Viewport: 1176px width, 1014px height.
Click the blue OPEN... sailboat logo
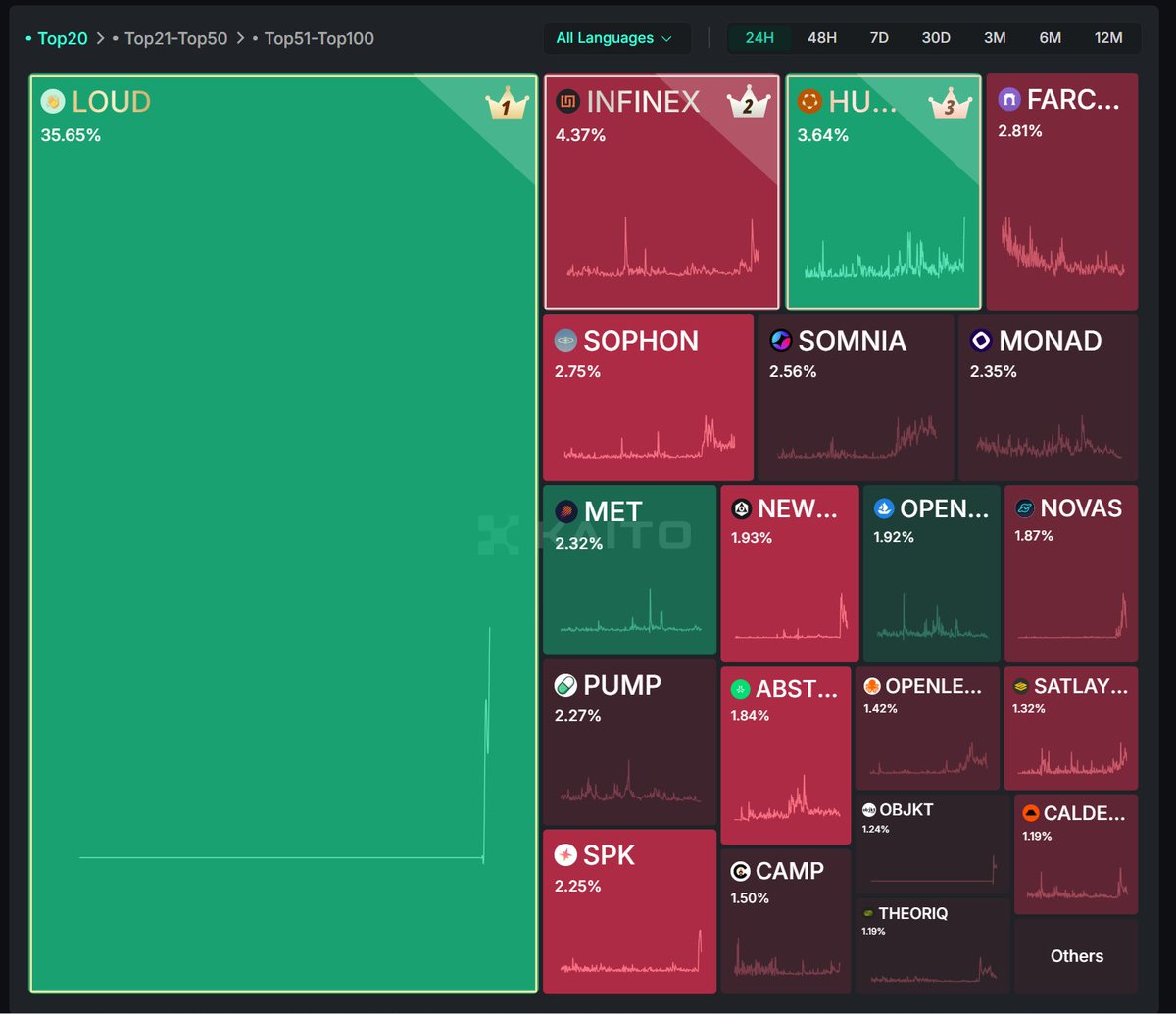pyautogui.click(x=884, y=508)
